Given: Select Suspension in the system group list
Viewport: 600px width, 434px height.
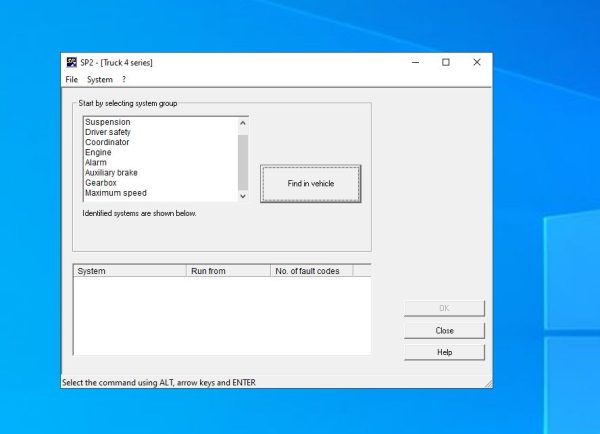Looking at the screenshot, I should coord(160,122).
